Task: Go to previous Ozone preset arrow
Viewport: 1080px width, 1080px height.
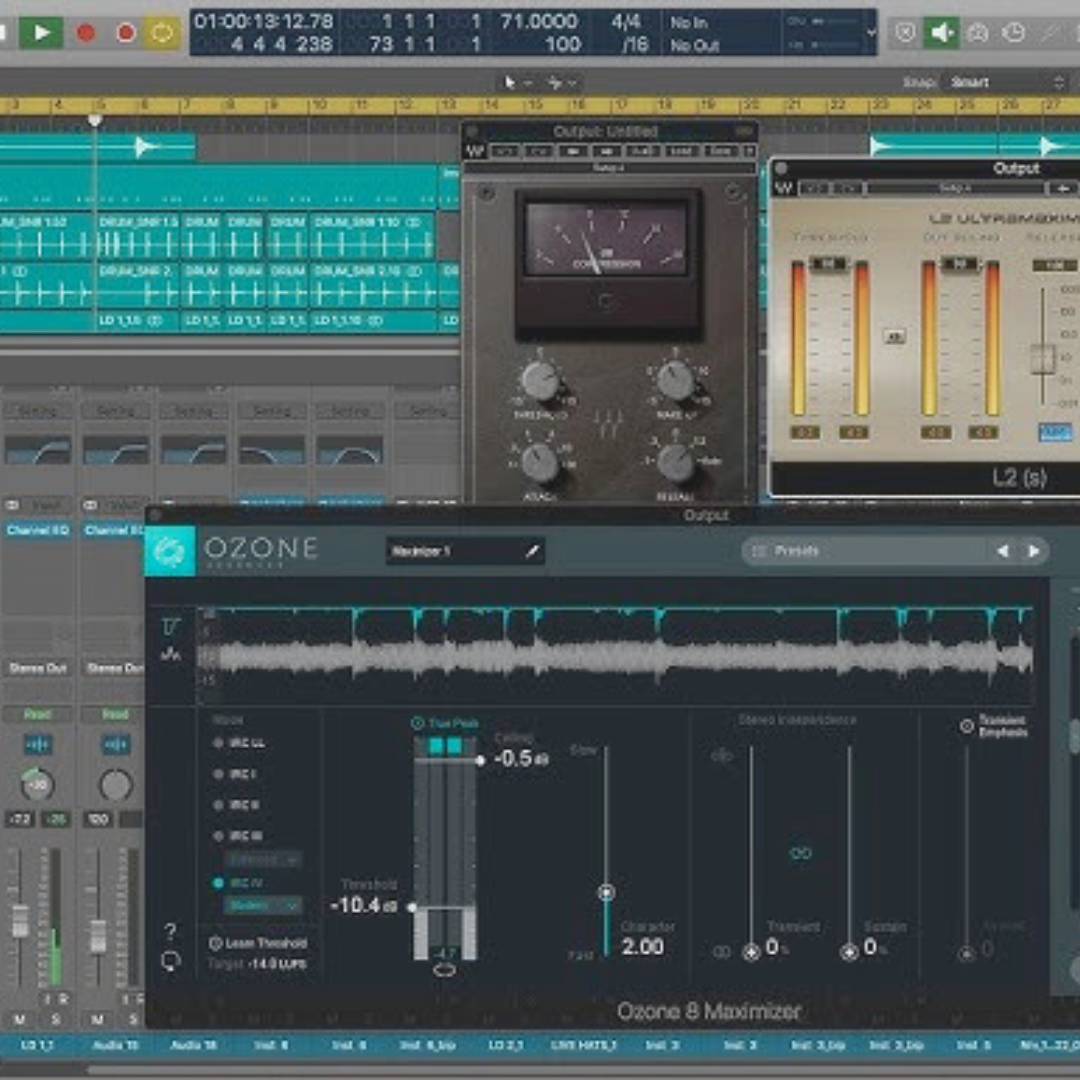Action: click(x=1003, y=551)
